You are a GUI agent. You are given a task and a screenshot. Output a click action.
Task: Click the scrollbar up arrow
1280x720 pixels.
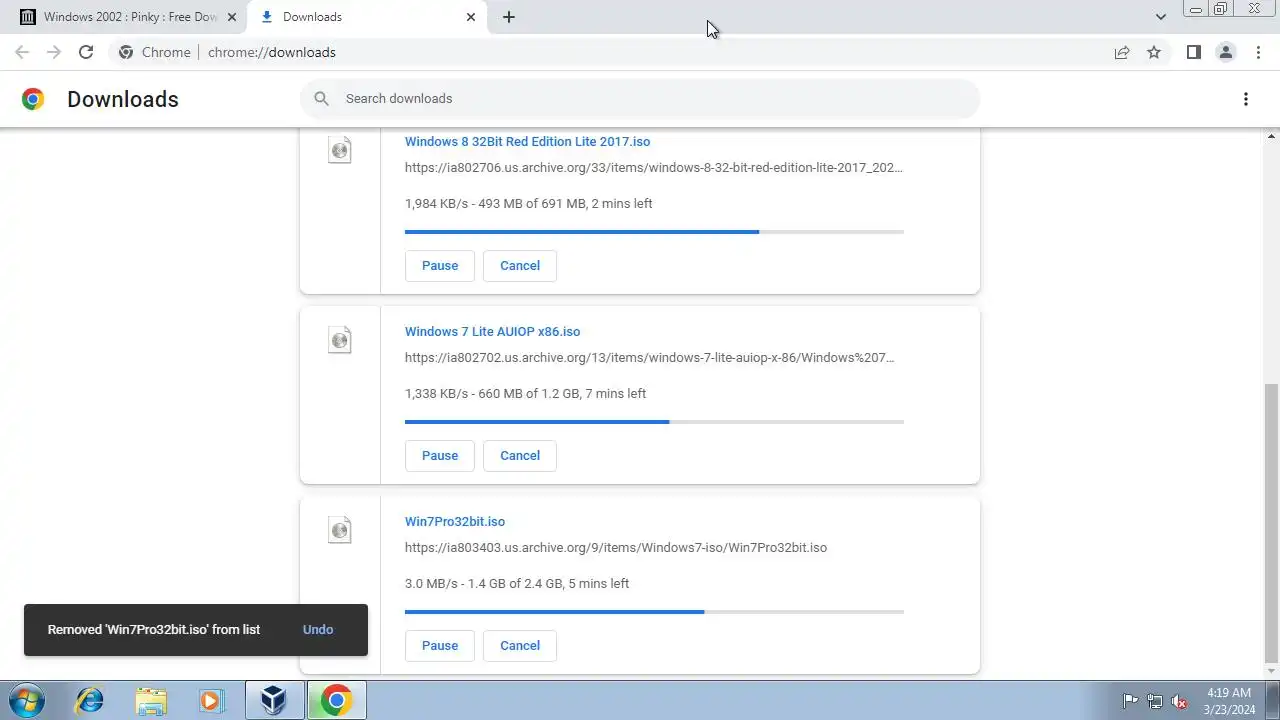[1271, 136]
